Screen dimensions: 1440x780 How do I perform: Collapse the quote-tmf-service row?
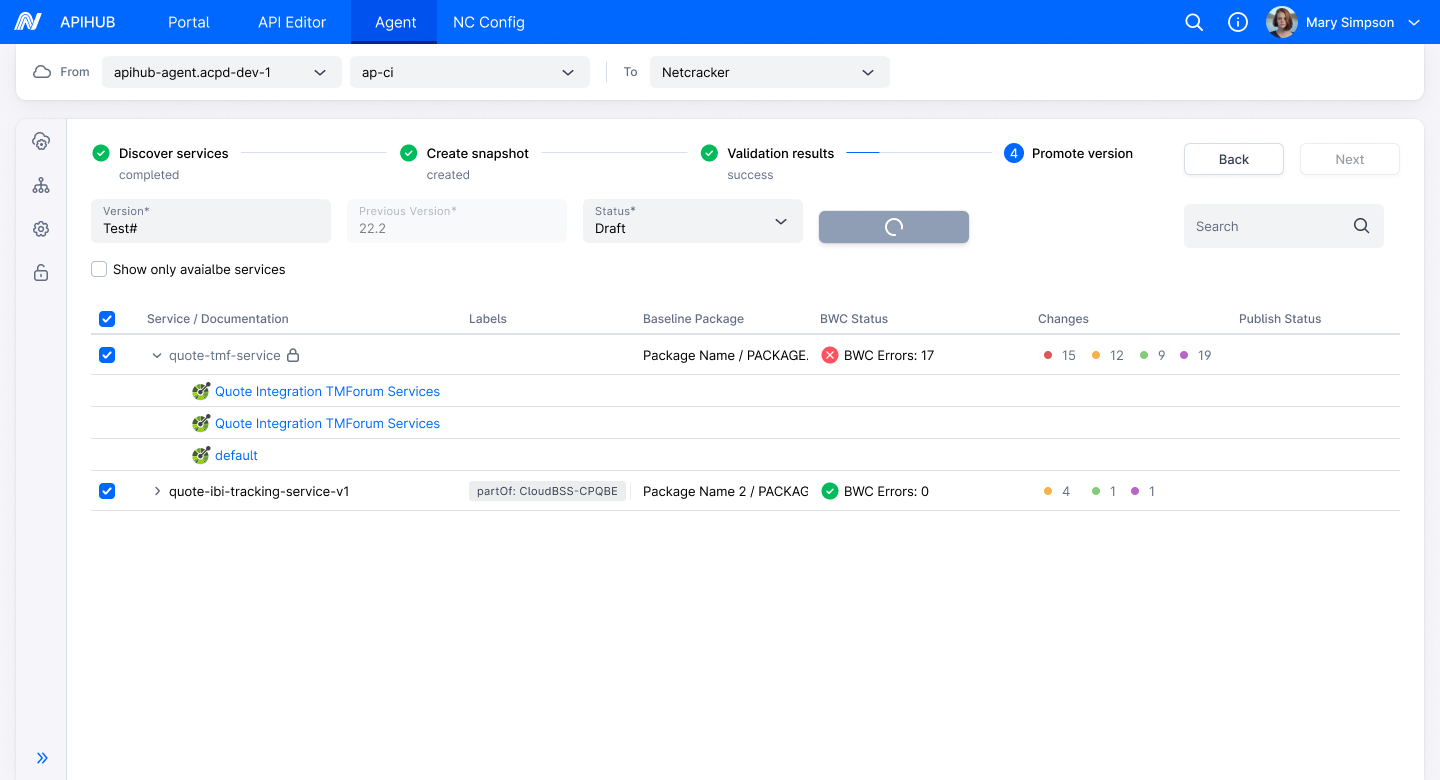tap(157, 355)
